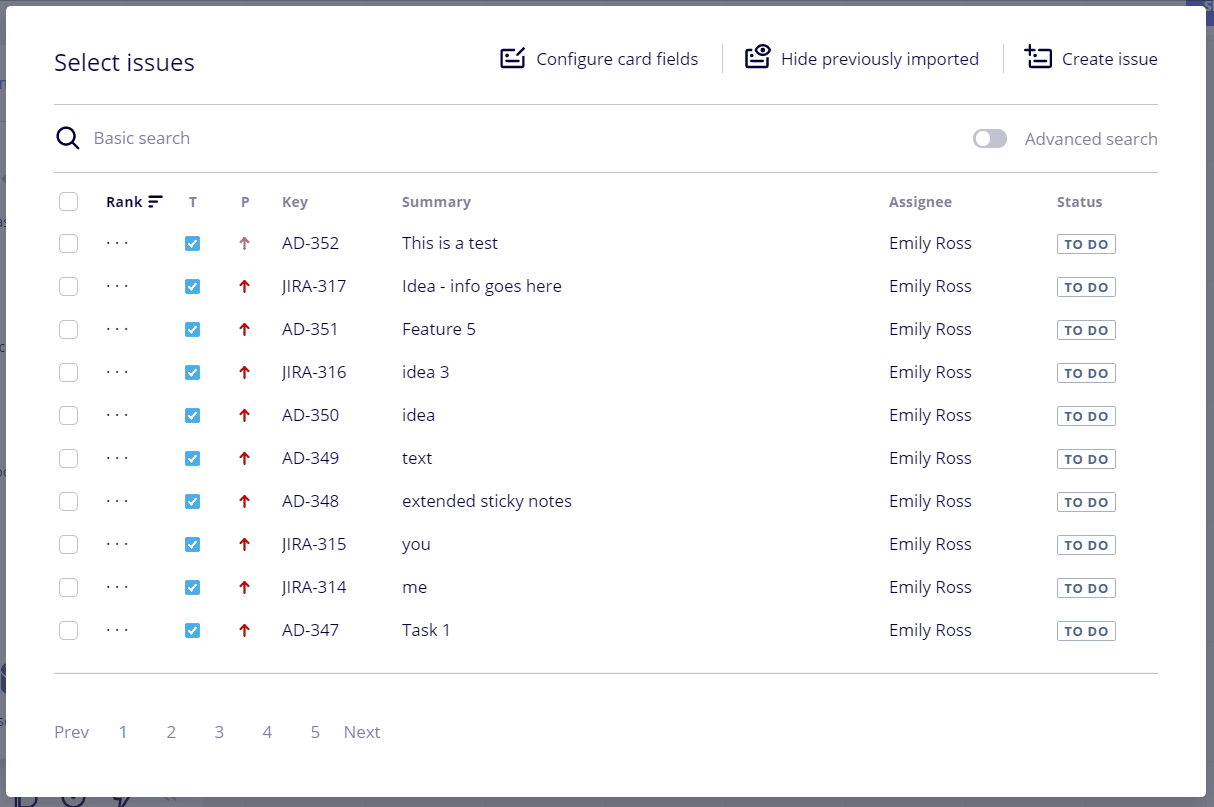This screenshot has height=807, width=1214.
Task: Check the select-all checkbox in header
Action: 68,202
